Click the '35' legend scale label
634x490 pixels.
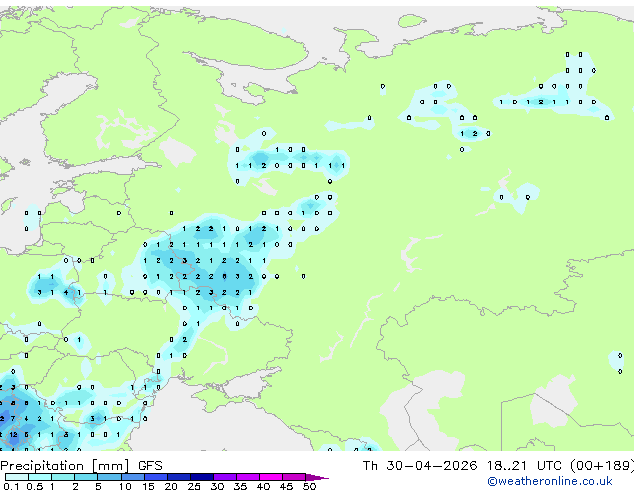(240, 486)
